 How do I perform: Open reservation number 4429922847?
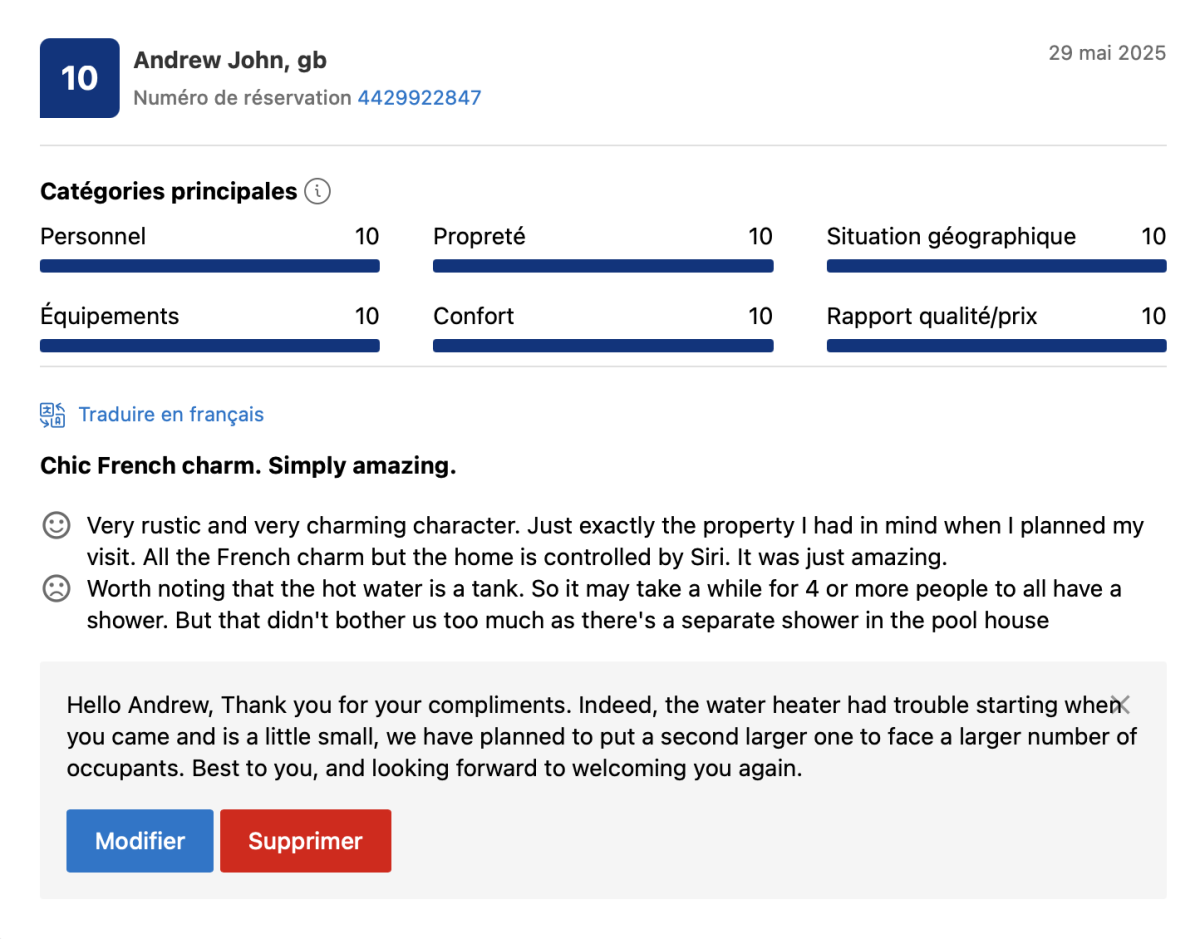(419, 98)
